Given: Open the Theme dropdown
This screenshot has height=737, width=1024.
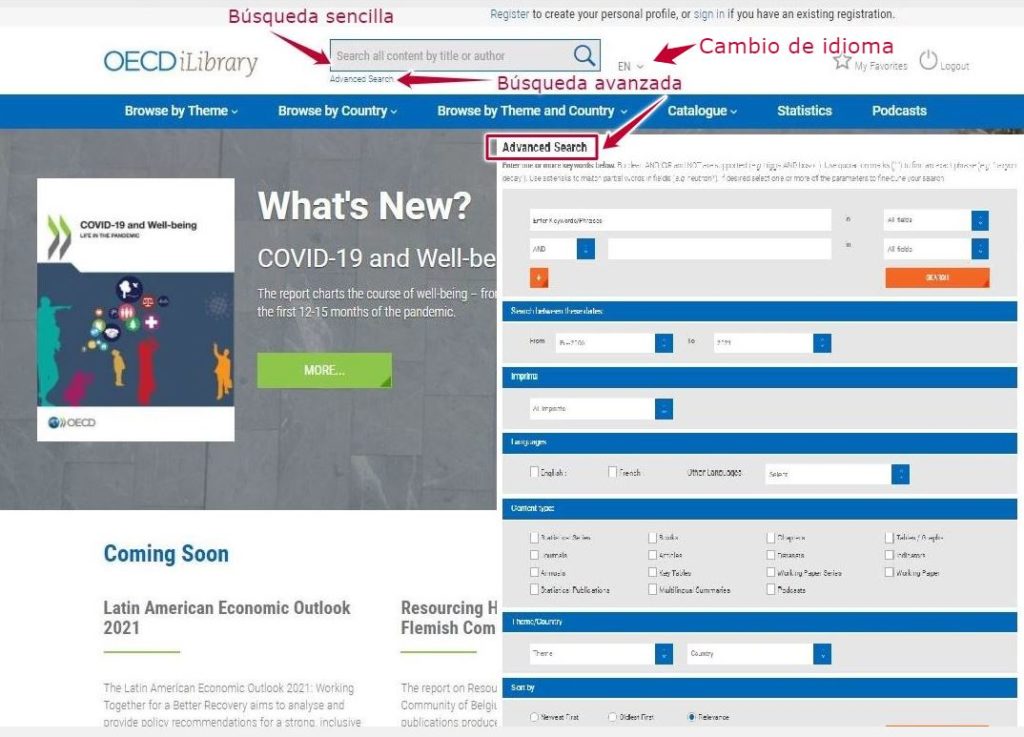Looking at the screenshot, I should [x=601, y=653].
